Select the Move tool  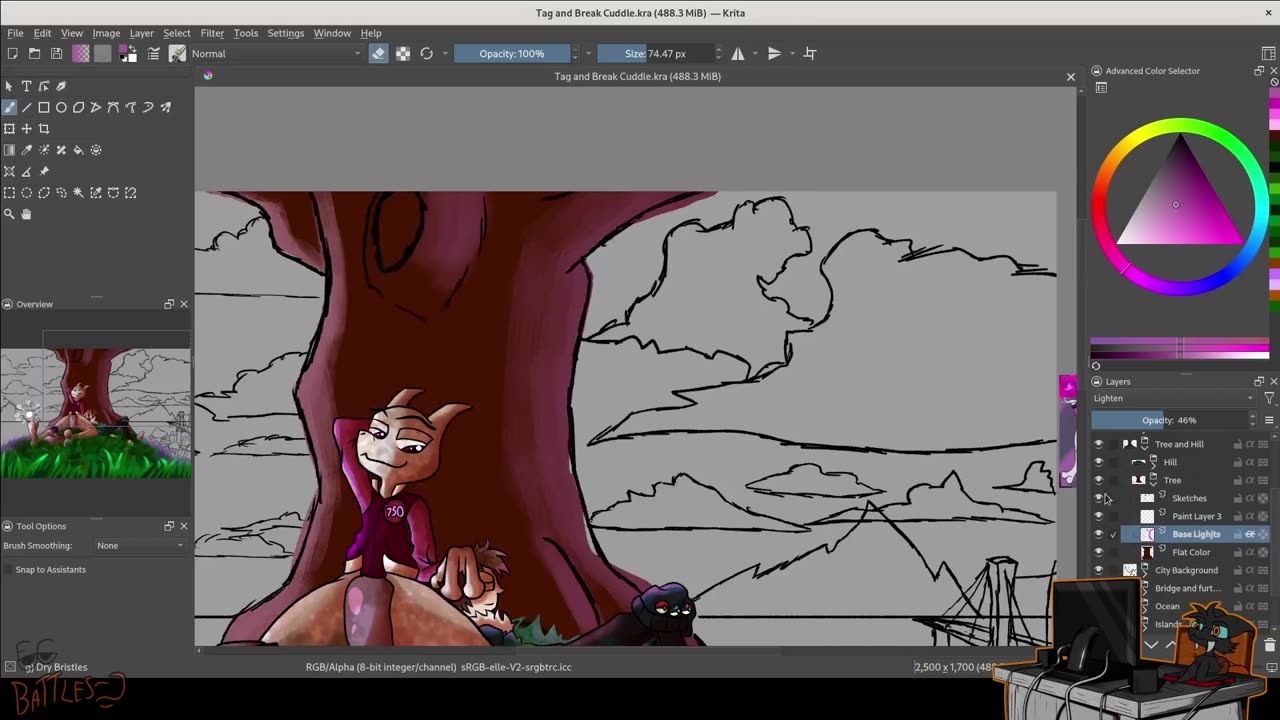tap(27, 128)
